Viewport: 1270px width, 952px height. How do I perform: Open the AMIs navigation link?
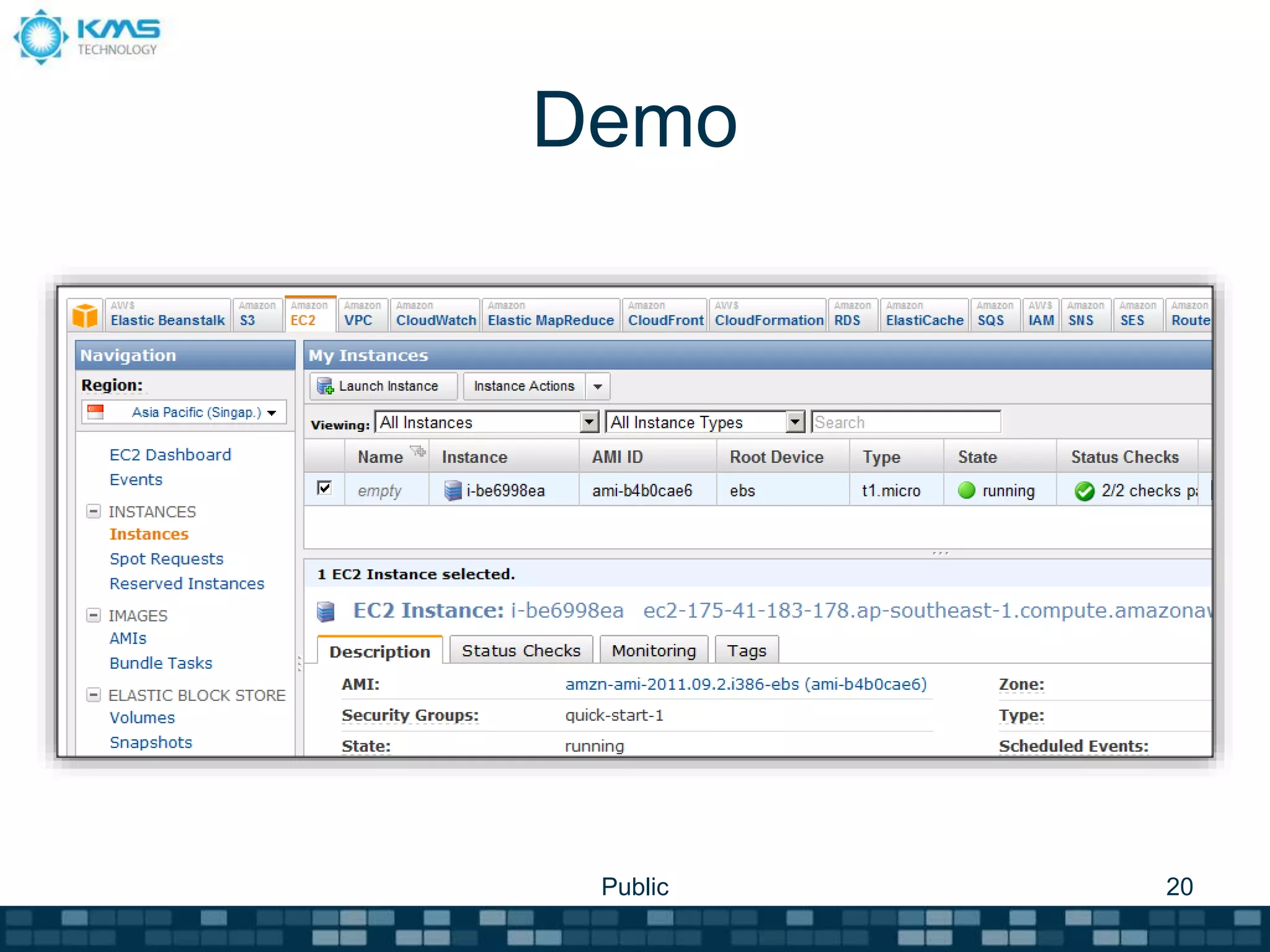[128, 638]
